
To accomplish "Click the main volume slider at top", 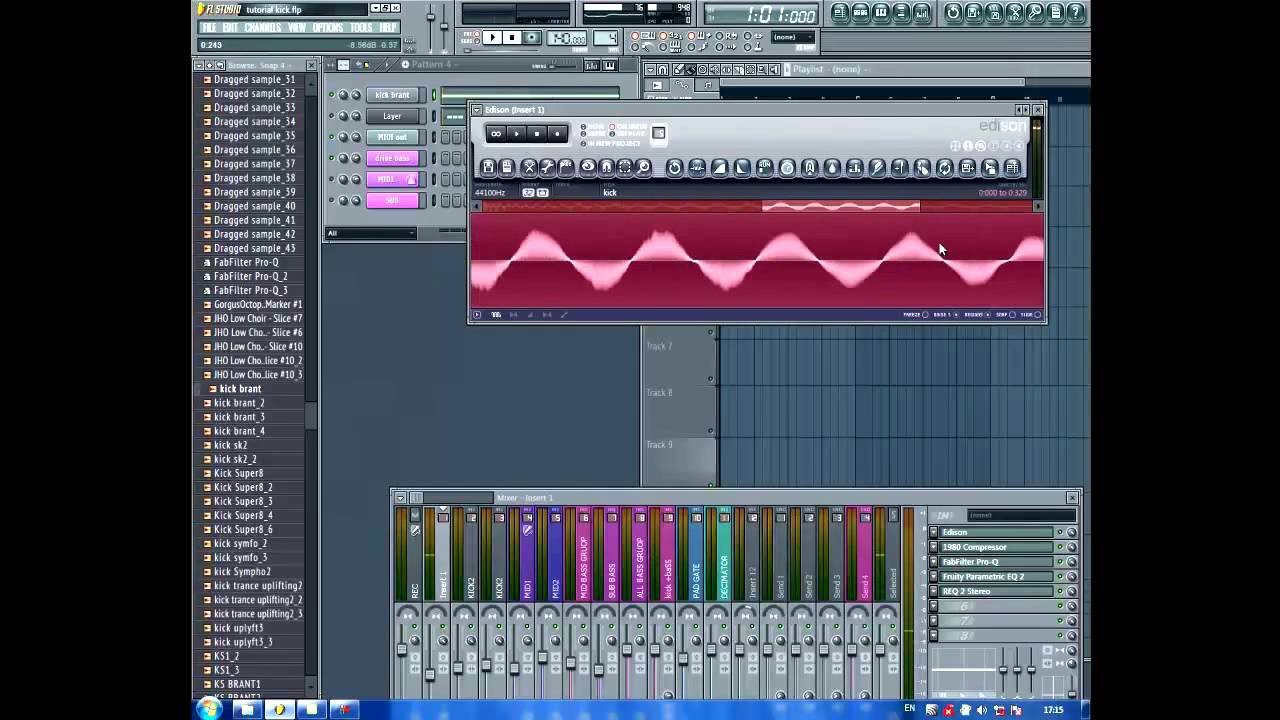I will tap(430, 15).
